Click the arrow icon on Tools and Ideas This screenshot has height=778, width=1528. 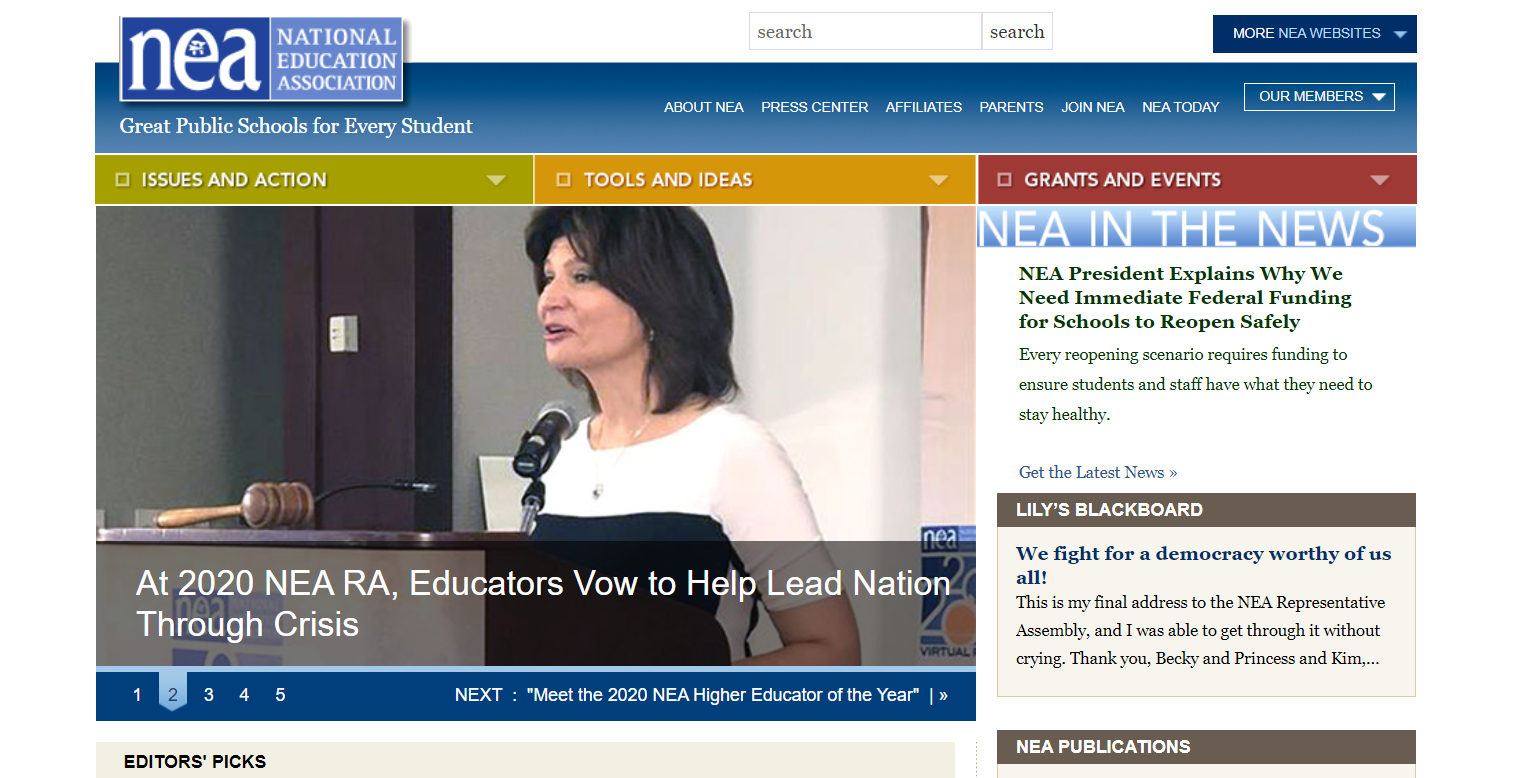(938, 181)
